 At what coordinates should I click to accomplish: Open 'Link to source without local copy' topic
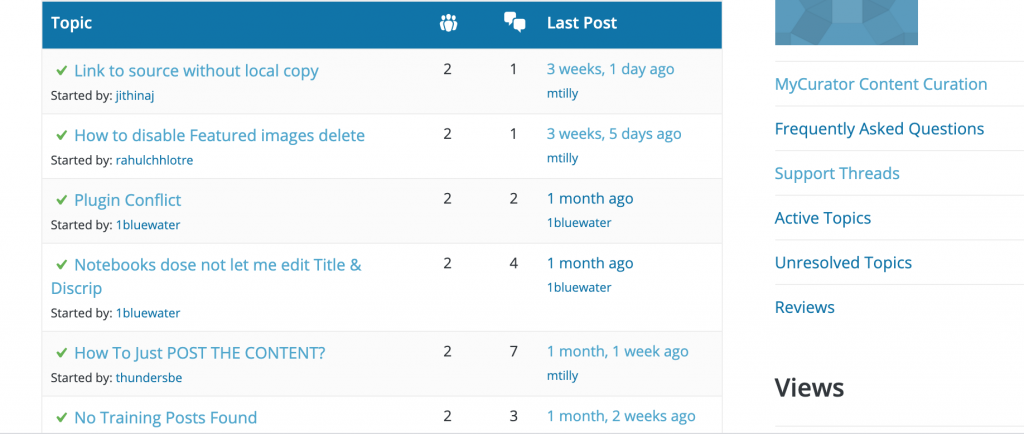pos(196,71)
